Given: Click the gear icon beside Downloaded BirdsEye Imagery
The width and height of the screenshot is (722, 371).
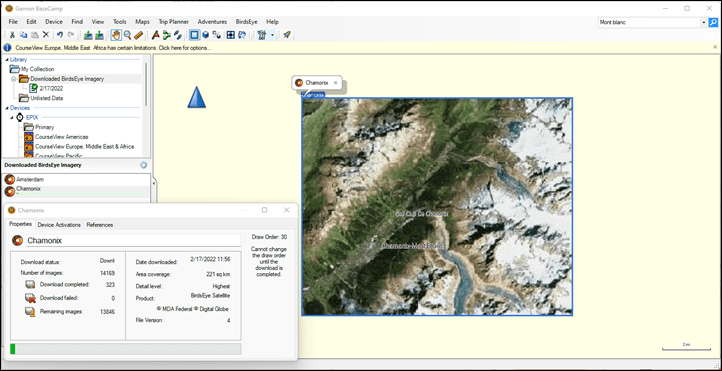Looking at the screenshot, I should [144, 165].
